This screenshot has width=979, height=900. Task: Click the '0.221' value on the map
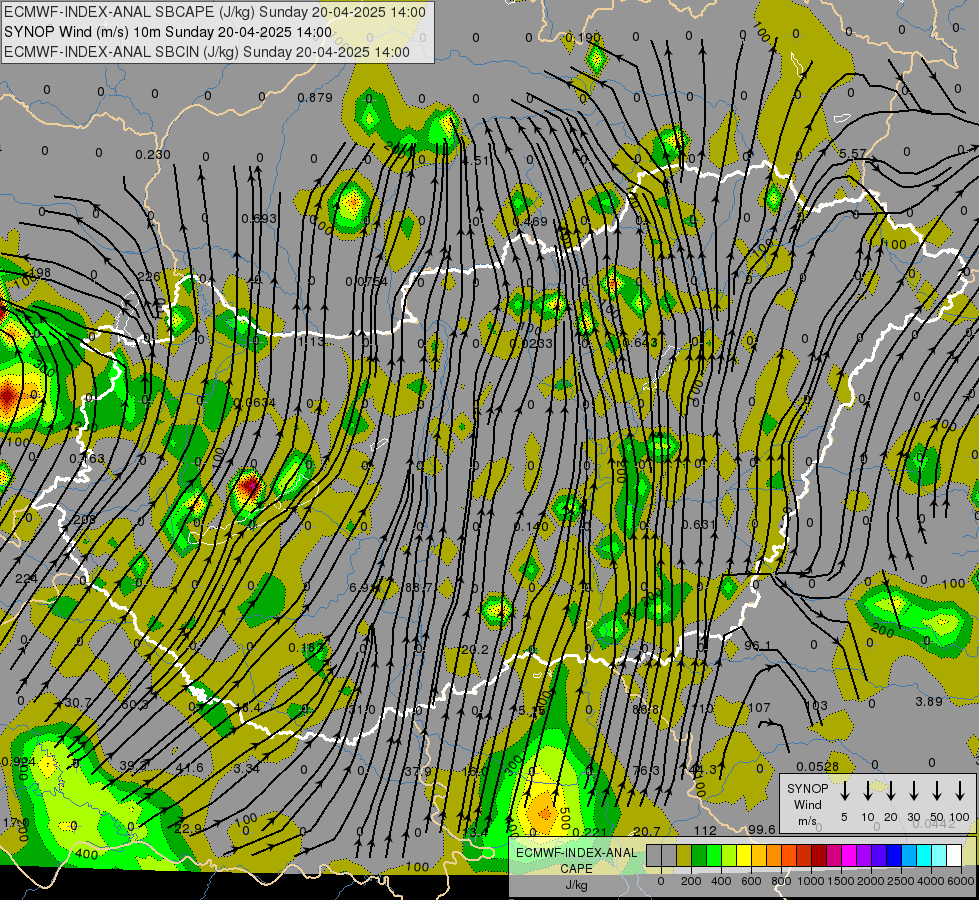[589, 831]
